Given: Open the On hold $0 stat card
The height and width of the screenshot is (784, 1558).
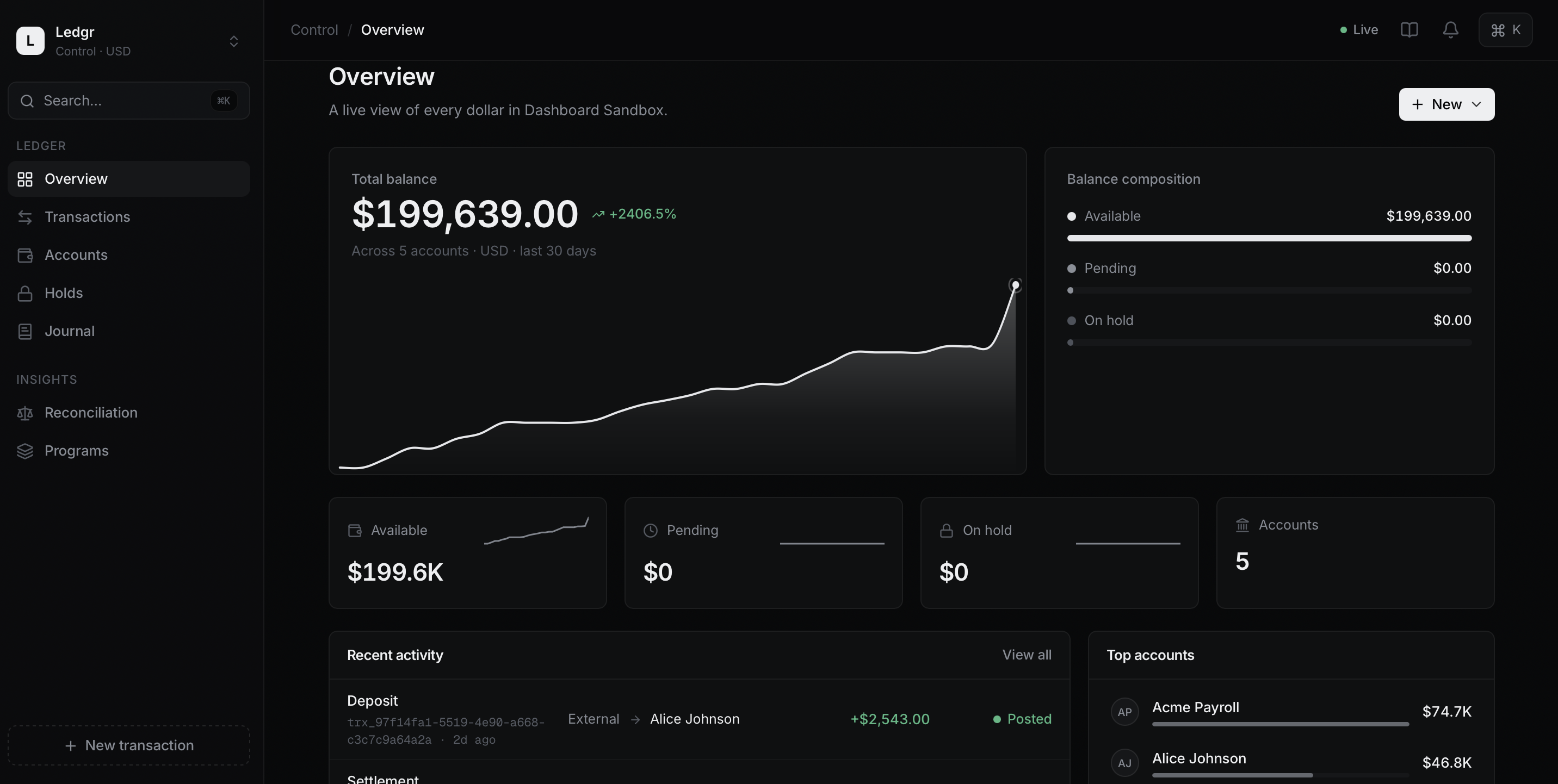Looking at the screenshot, I should tap(1059, 553).
